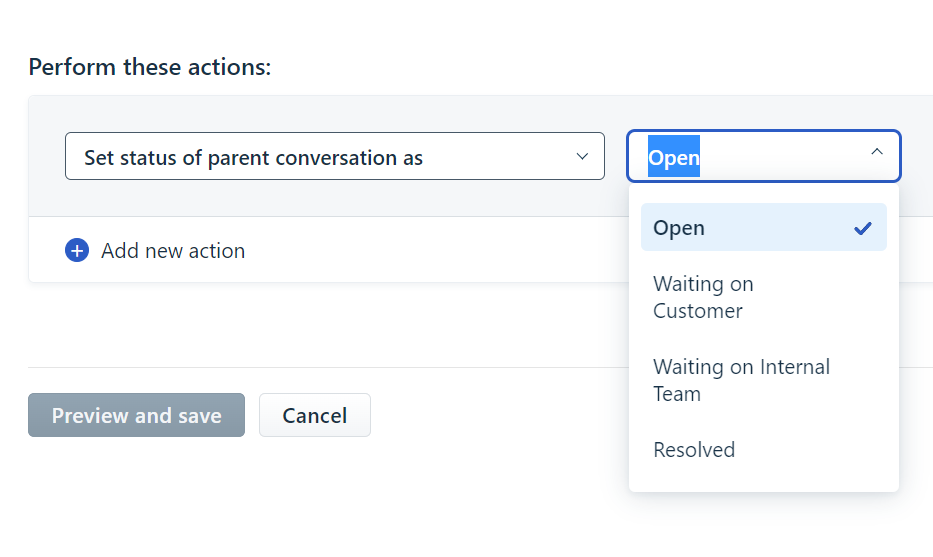This screenshot has height=557, width=933.
Task: Collapse the status list via up chevron
Action: click(x=877, y=152)
